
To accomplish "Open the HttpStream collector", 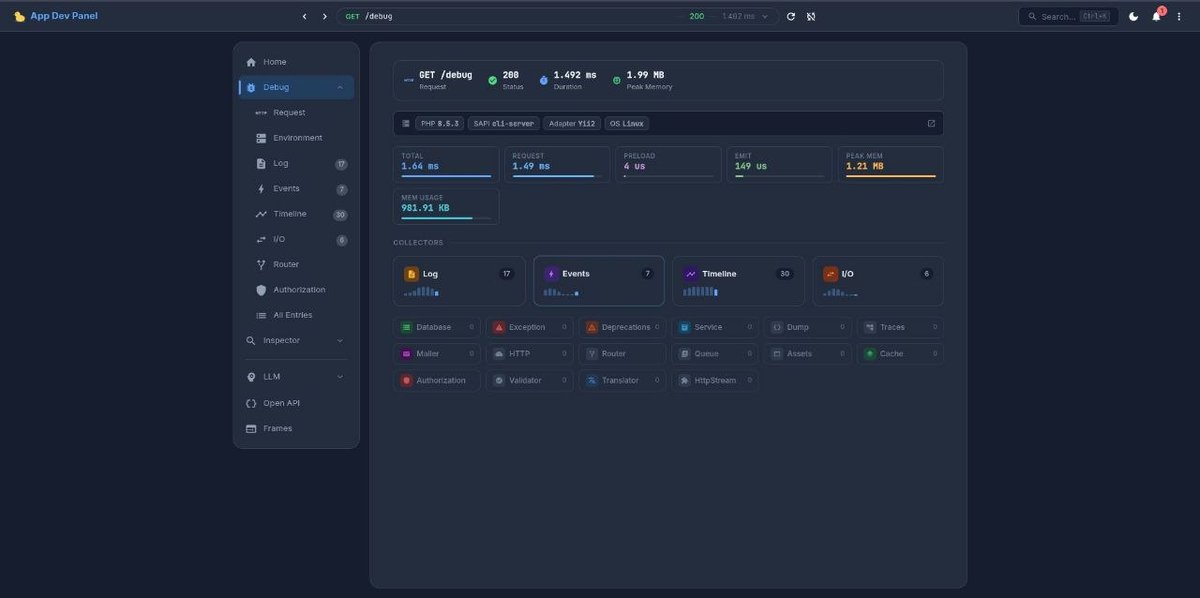I will (715, 380).
